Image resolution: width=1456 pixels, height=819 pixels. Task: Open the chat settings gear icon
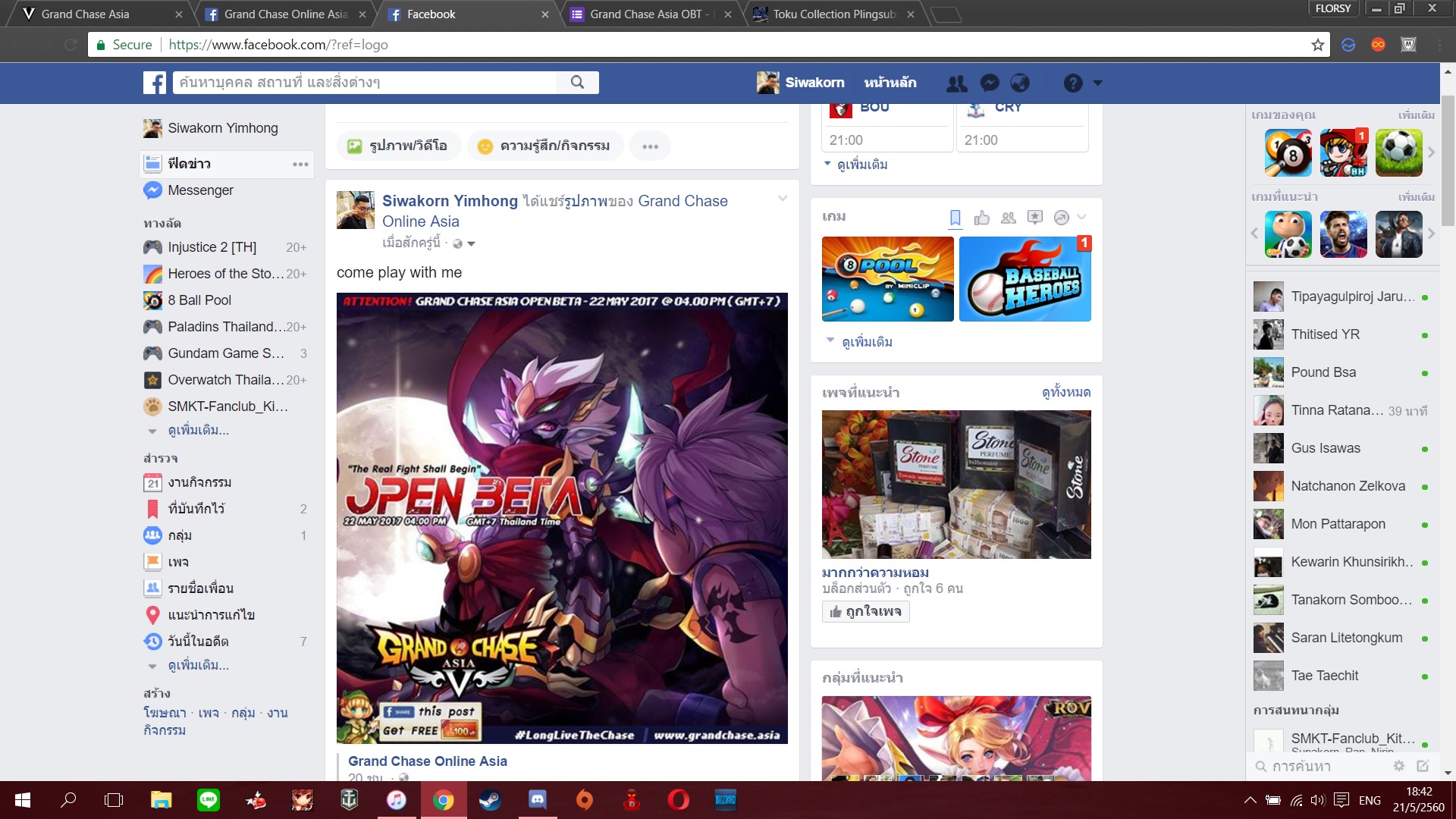pos(1398,766)
